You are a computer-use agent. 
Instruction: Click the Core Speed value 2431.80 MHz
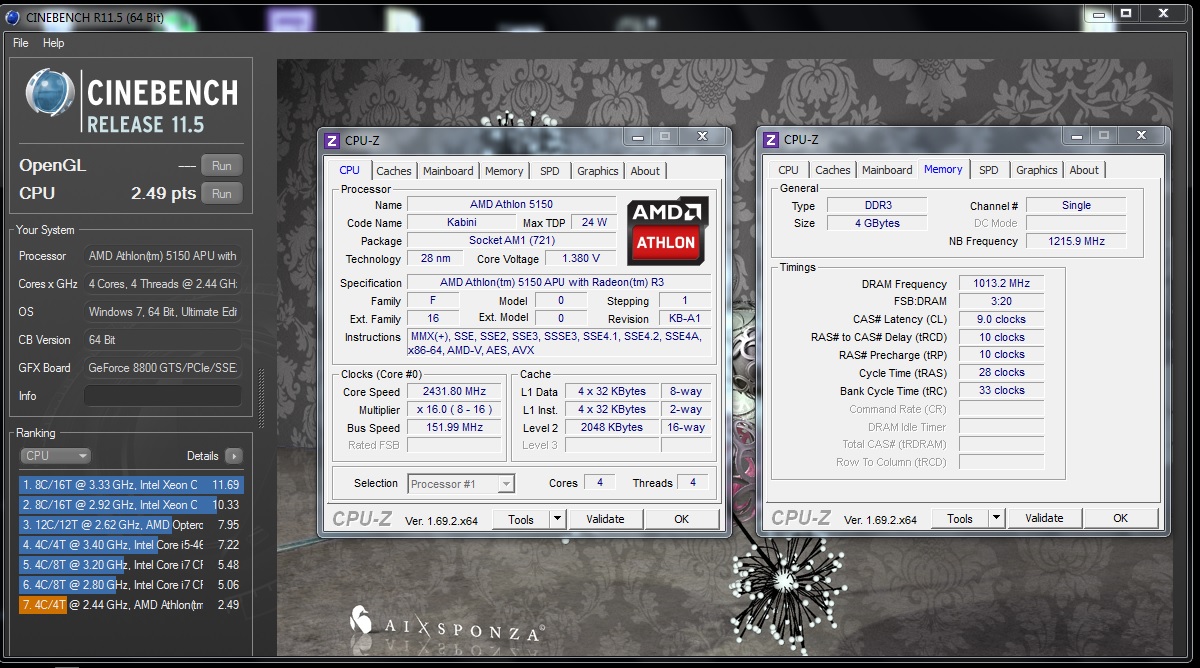coord(456,392)
